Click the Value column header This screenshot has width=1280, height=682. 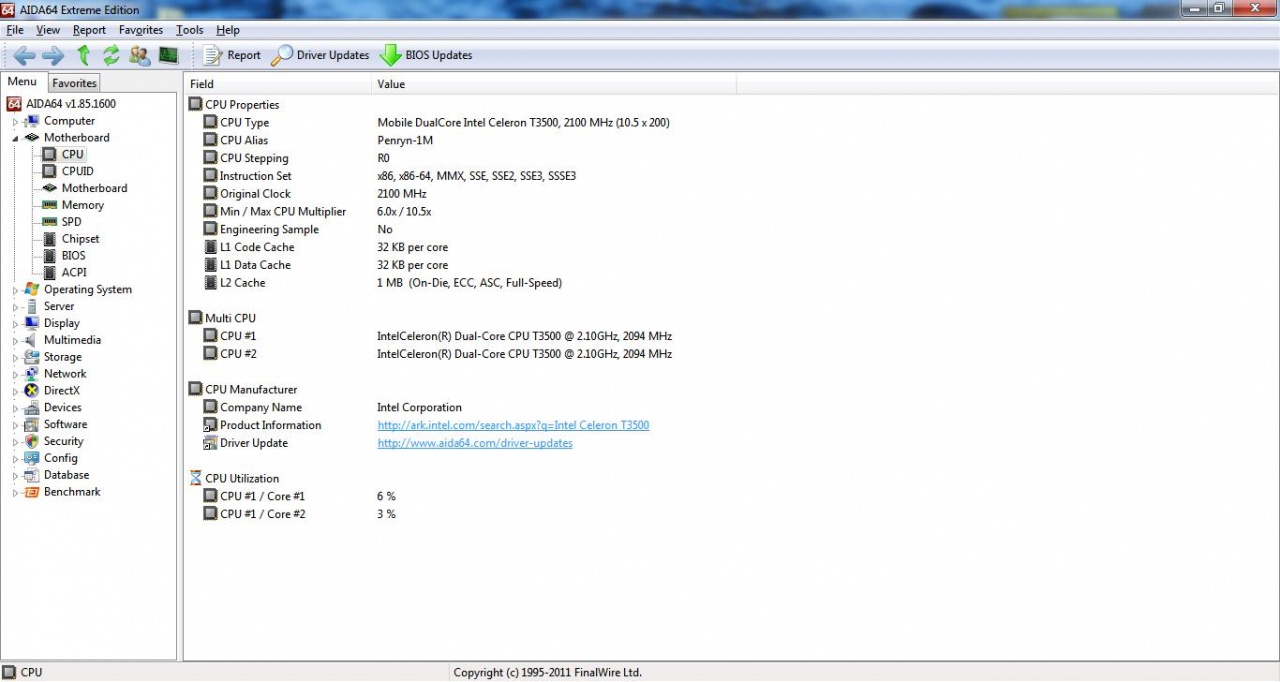(x=553, y=84)
